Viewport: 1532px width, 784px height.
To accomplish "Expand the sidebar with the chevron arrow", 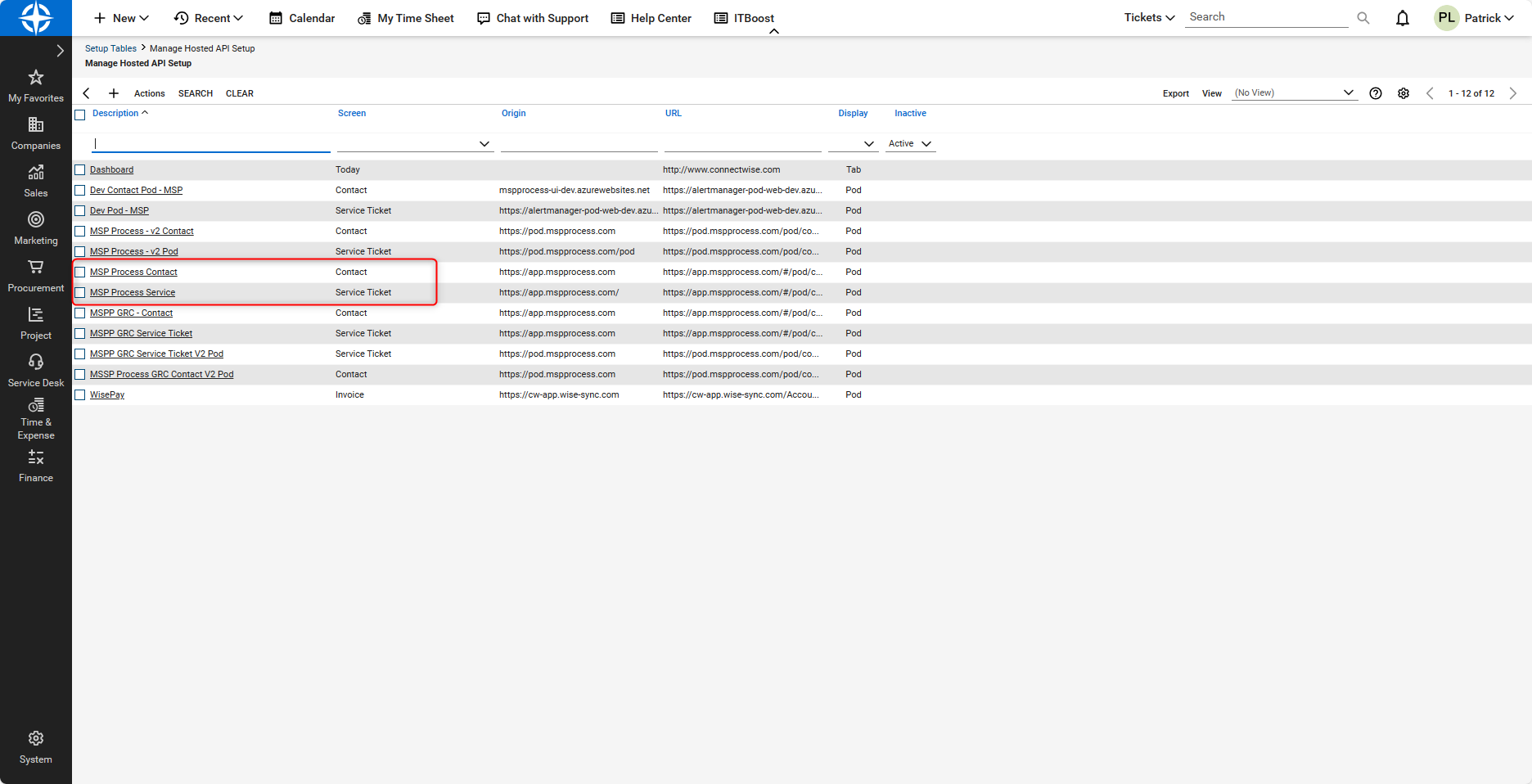I will click(60, 51).
